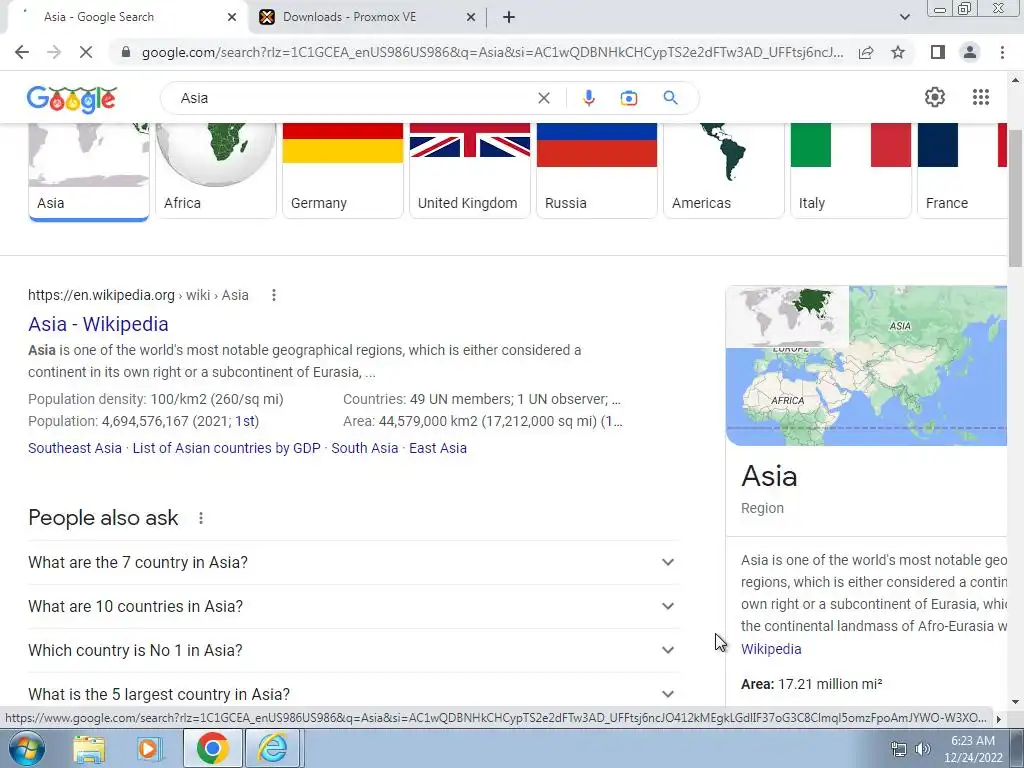The width and height of the screenshot is (1024, 768).
Task: Expand 'What are the 7 country in Asia?'
Action: coord(354,562)
